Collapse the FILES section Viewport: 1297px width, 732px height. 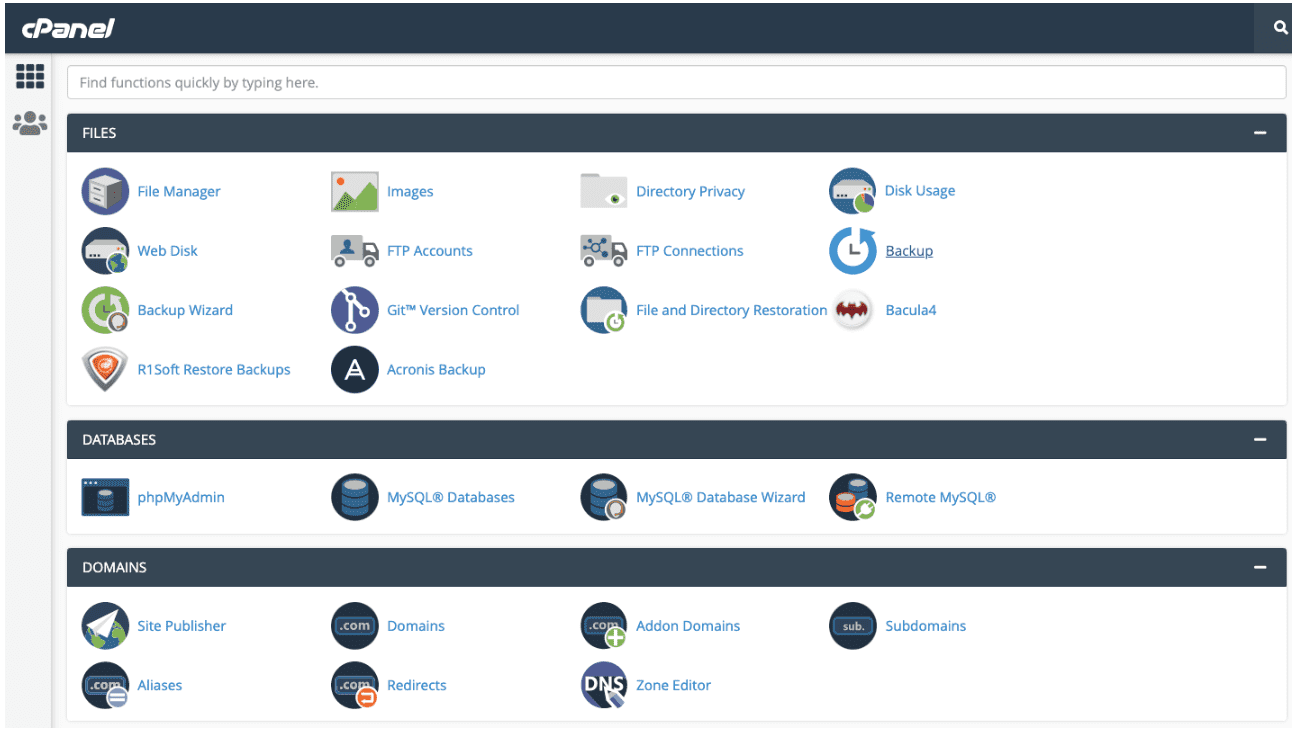[1260, 133]
